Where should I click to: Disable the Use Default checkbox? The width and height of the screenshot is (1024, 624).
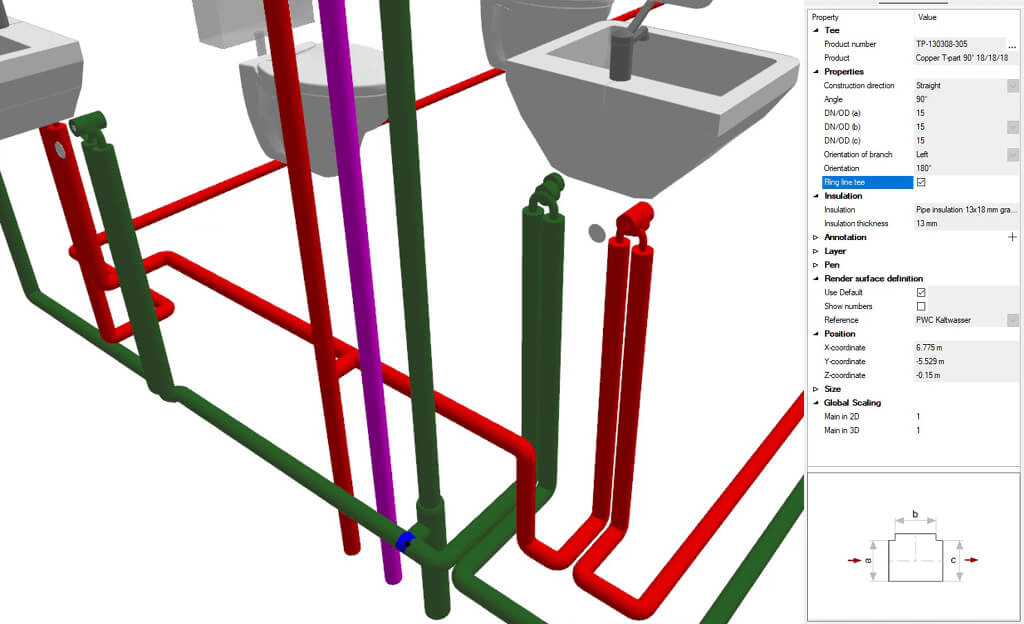(x=921, y=292)
